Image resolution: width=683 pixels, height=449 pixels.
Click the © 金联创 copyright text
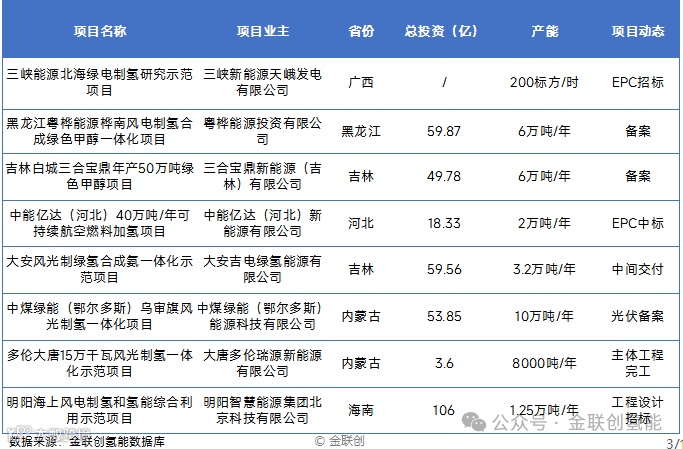(340, 441)
